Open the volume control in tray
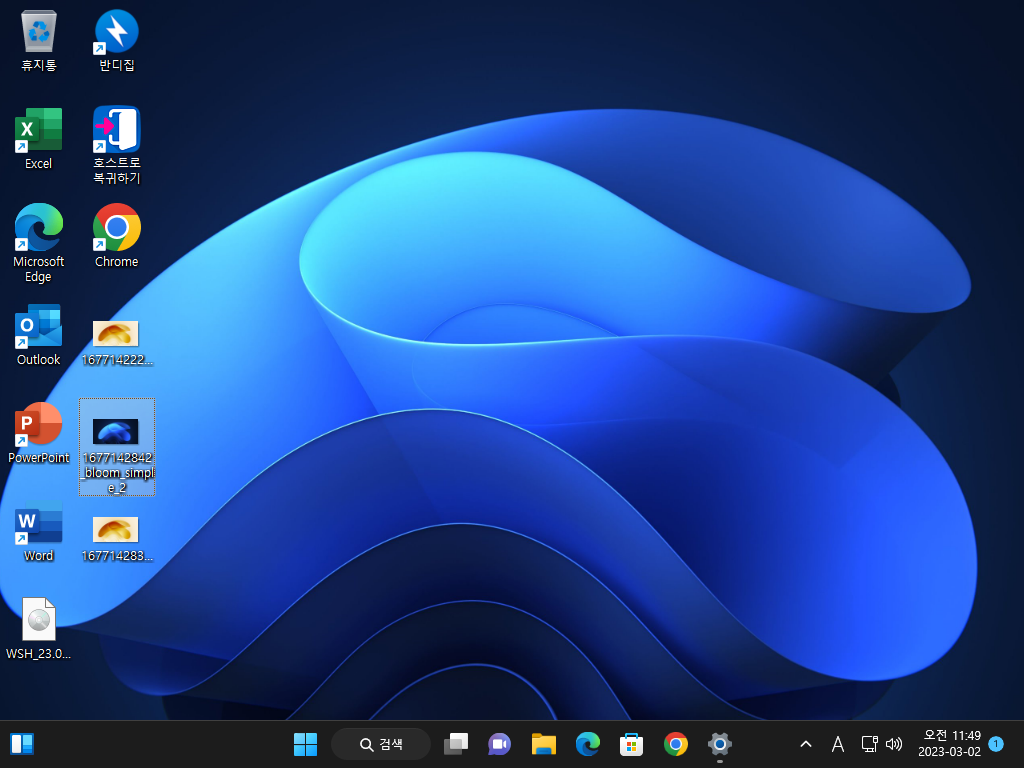The image size is (1024, 768). [x=894, y=744]
